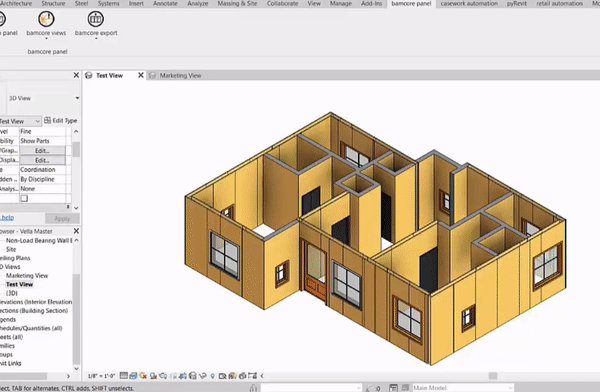Click the Detail Level icon in view control bar

[124, 376]
